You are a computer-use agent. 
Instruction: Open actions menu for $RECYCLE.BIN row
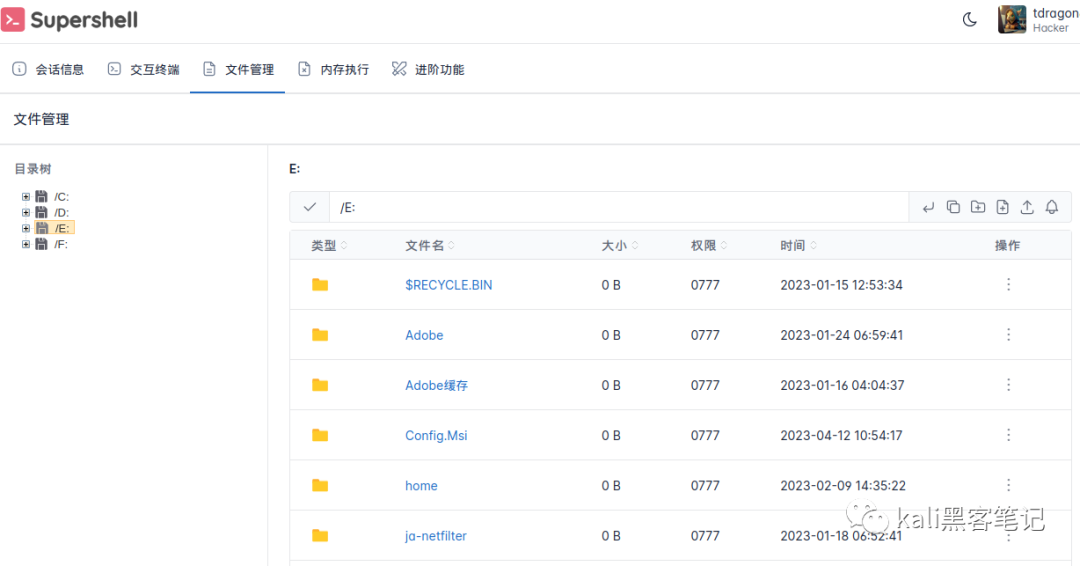point(1008,284)
